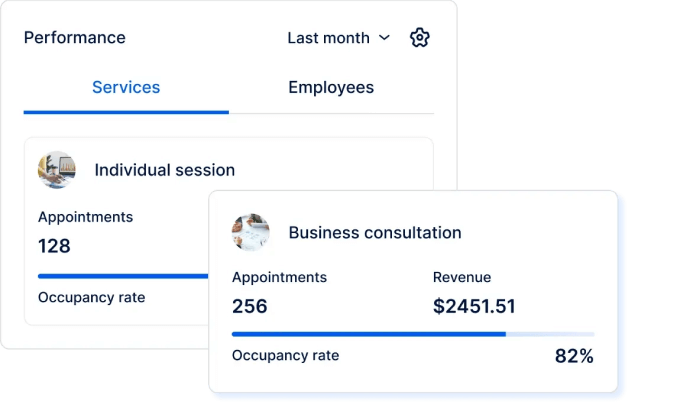Screen dimensions: 680x414
Task: Select the 256 appointments value
Action: tap(250, 306)
